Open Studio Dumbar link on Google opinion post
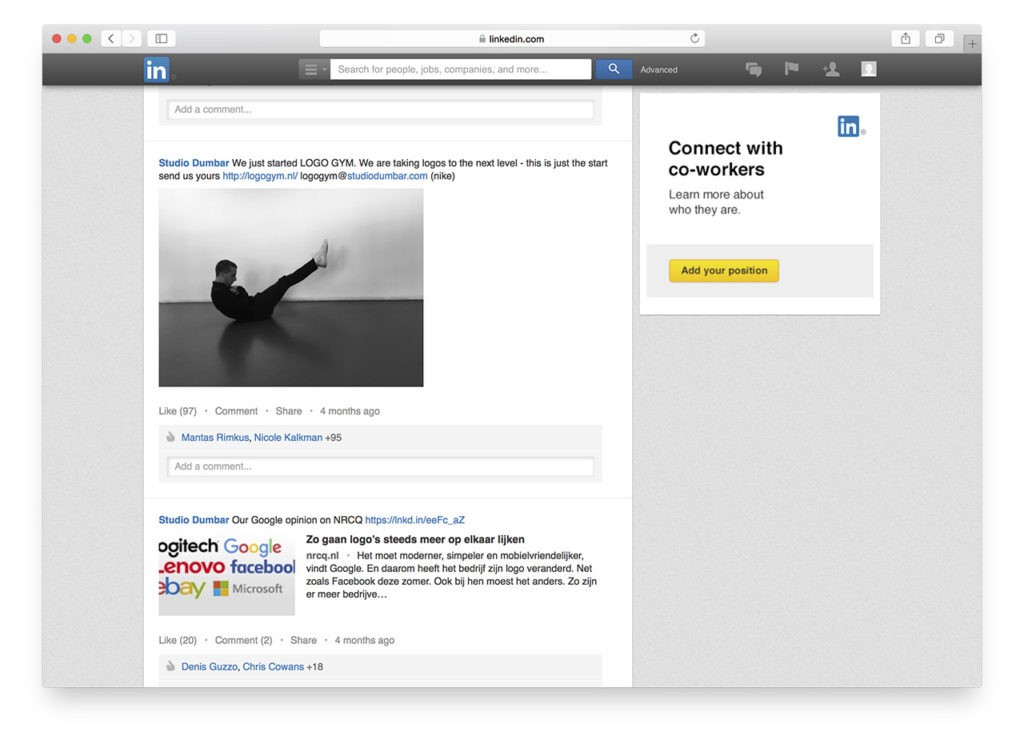This screenshot has height=748, width=1024. (x=193, y=520)
